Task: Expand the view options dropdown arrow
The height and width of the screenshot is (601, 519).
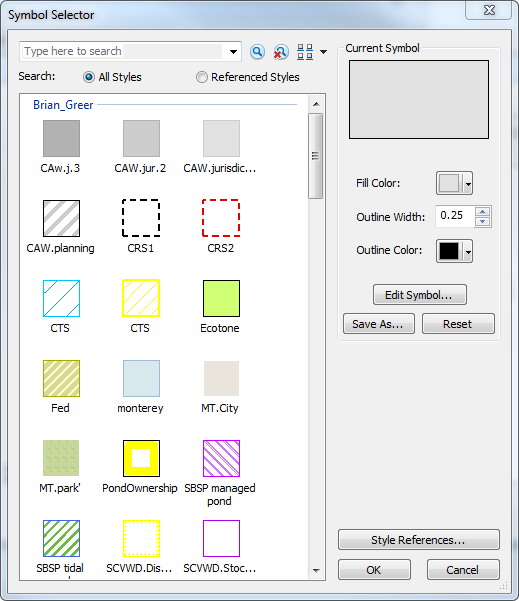Action: click(324, 52)
